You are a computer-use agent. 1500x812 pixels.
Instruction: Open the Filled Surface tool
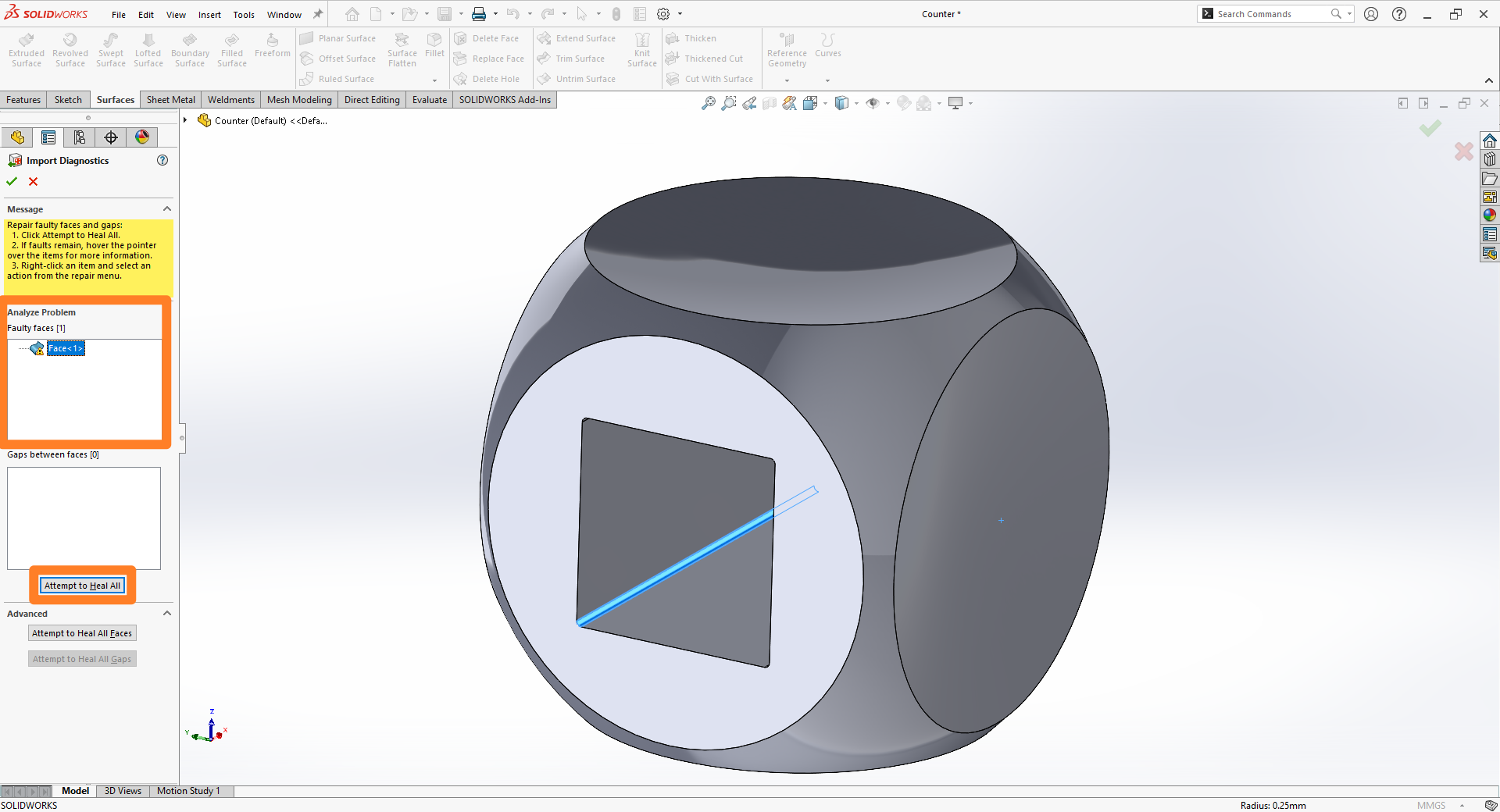pos(231,48)
